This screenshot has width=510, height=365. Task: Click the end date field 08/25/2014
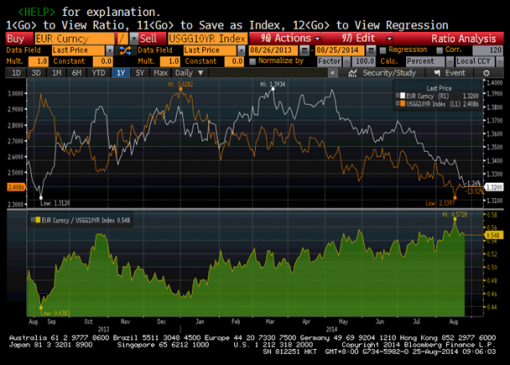point(340,50)
